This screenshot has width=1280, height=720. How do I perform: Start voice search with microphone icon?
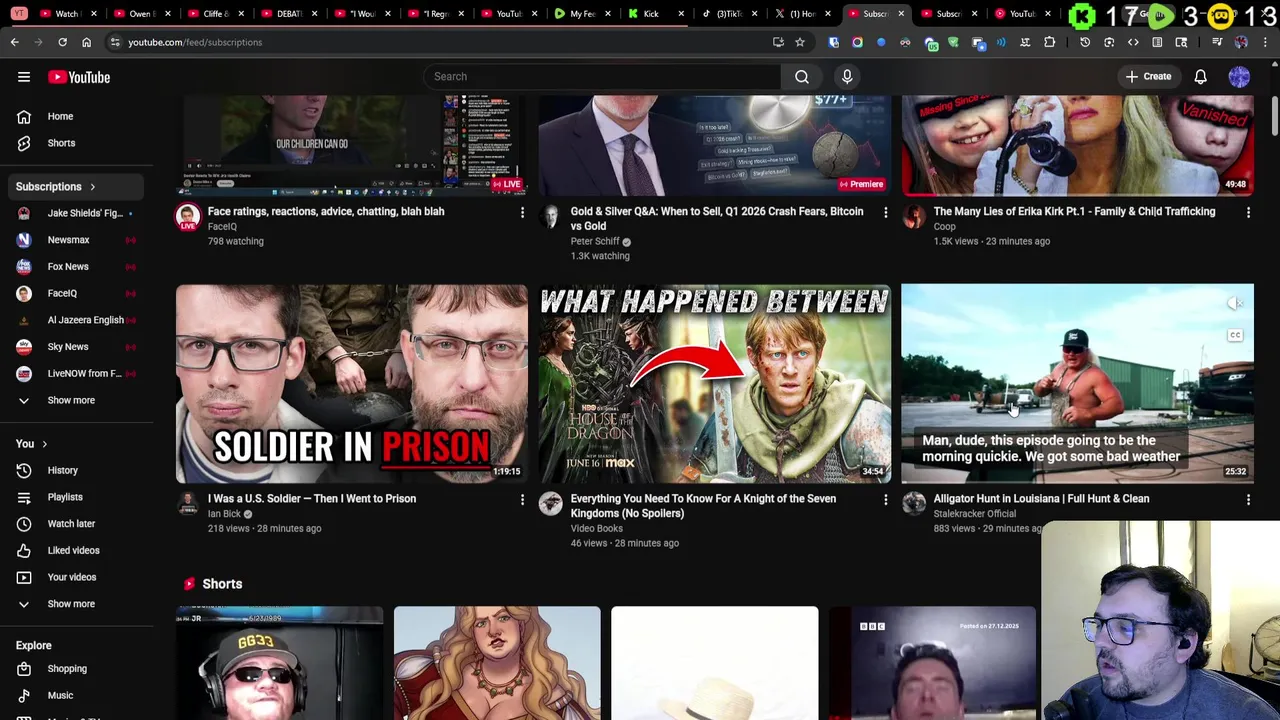click(x=847, y=76)
